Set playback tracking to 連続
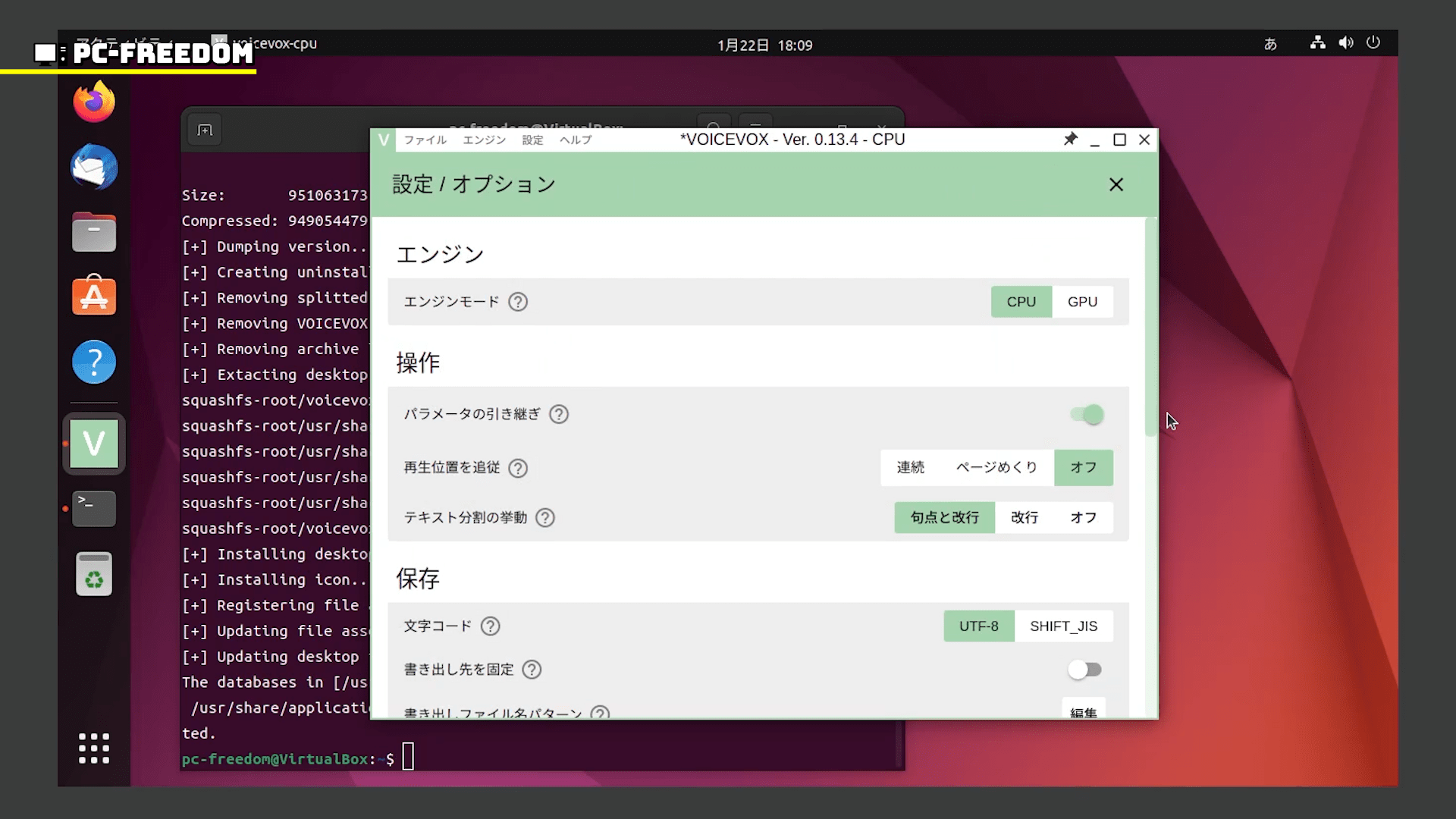The height and width of the screenshot is (819, 1456). 910,468
